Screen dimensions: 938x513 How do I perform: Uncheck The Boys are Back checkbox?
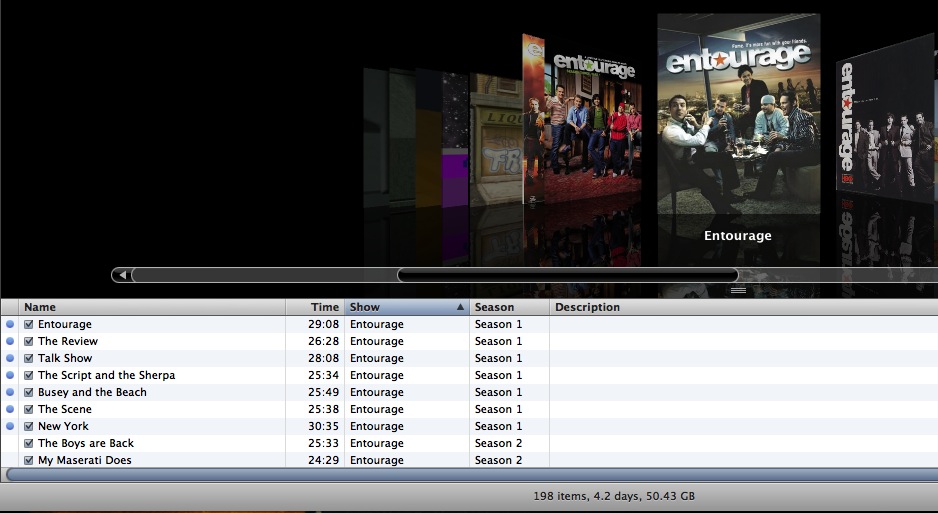click(x=28, y=444)
